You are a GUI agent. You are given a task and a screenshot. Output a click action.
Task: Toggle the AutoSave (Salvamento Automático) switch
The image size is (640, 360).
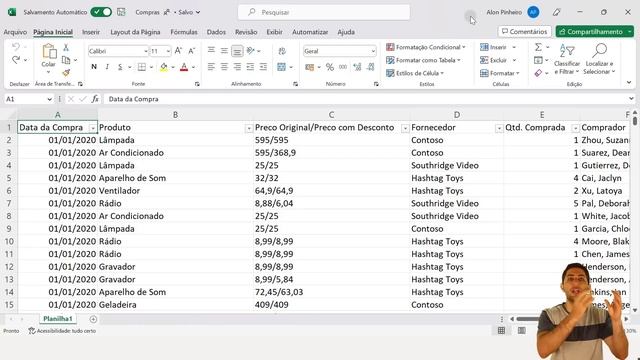click(101, 12)
